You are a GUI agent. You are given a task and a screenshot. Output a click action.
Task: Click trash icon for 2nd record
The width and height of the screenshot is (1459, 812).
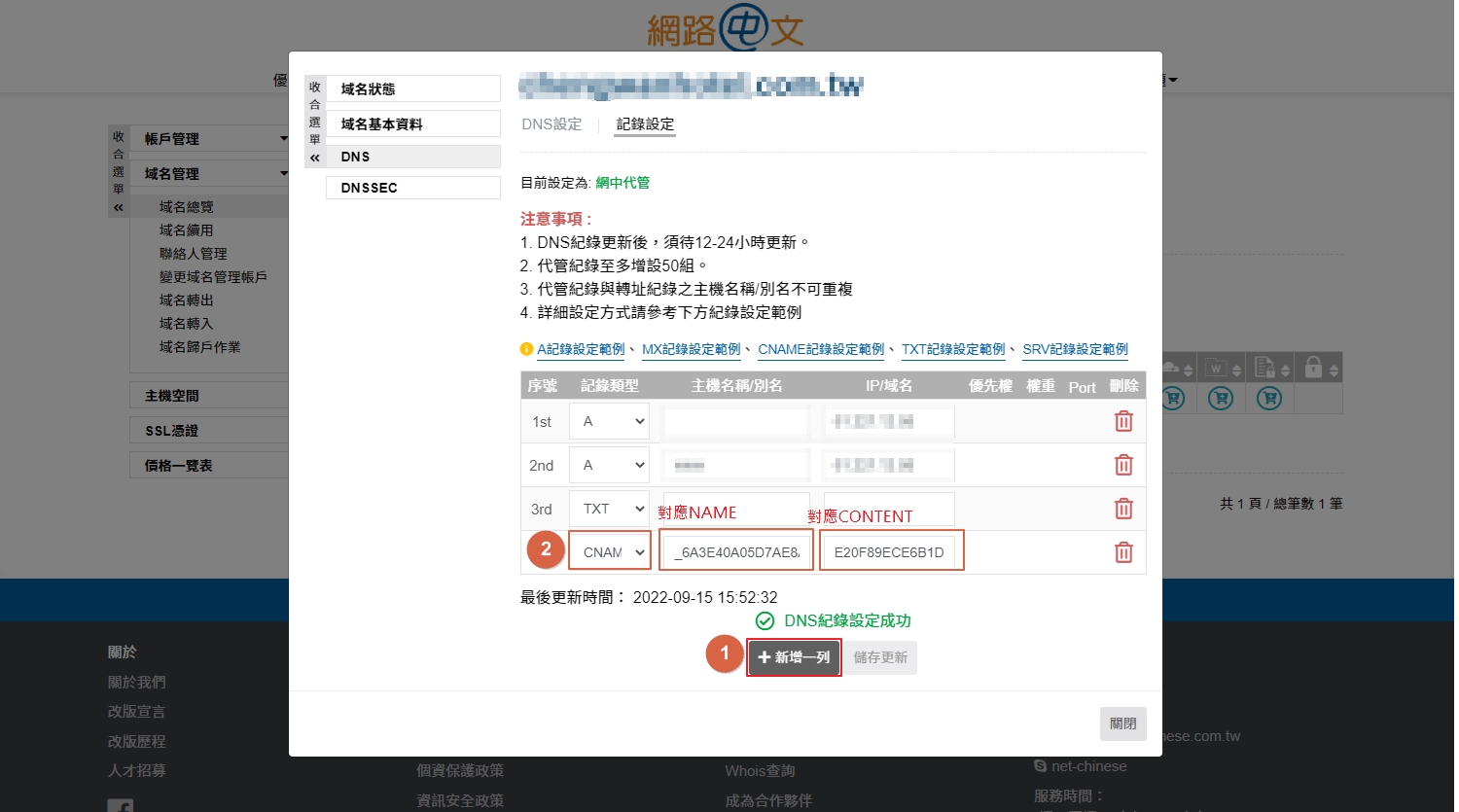coord(1123,465)
